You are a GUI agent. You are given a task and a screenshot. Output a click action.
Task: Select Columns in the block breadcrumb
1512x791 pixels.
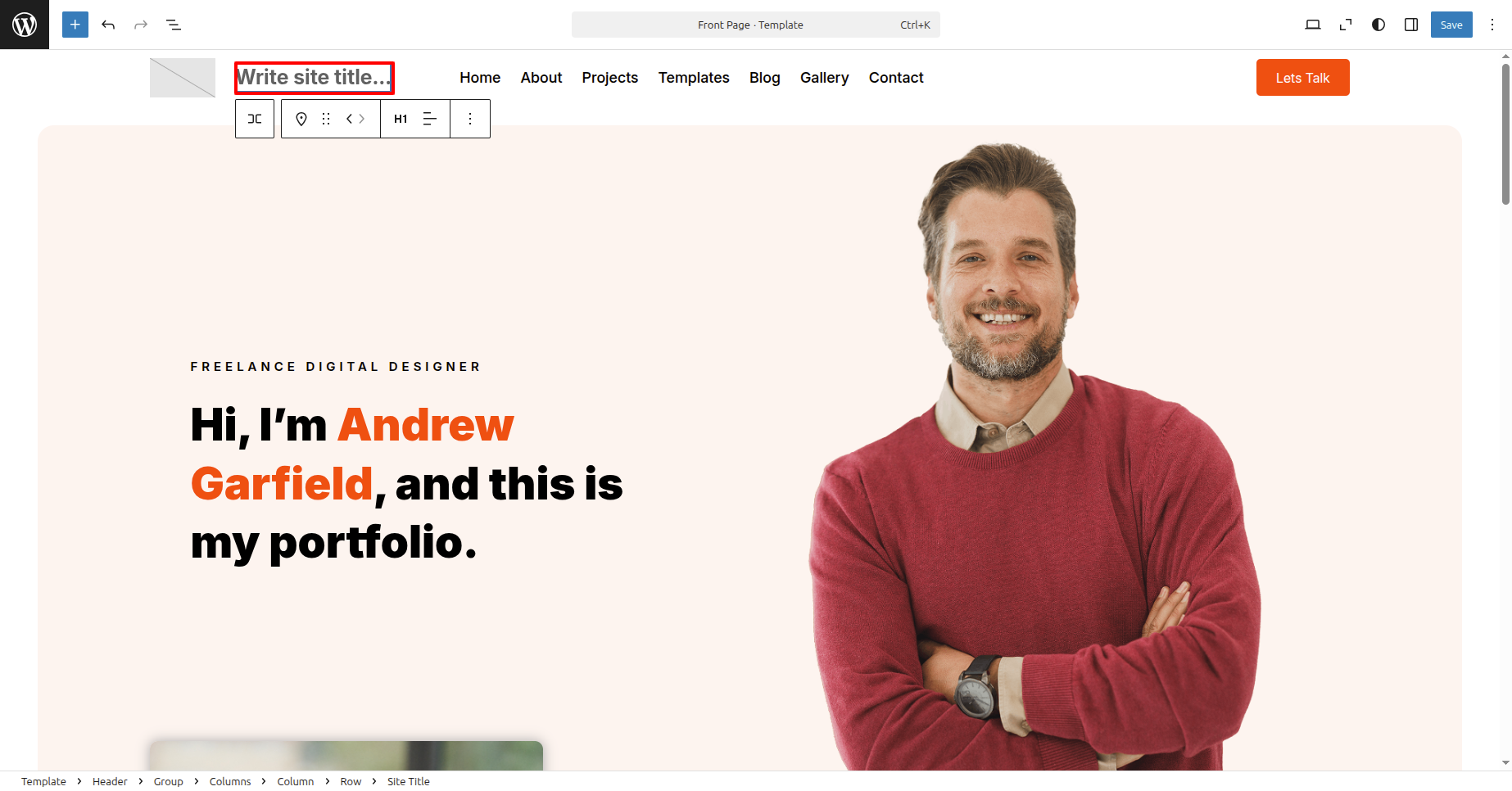(230, 781)
